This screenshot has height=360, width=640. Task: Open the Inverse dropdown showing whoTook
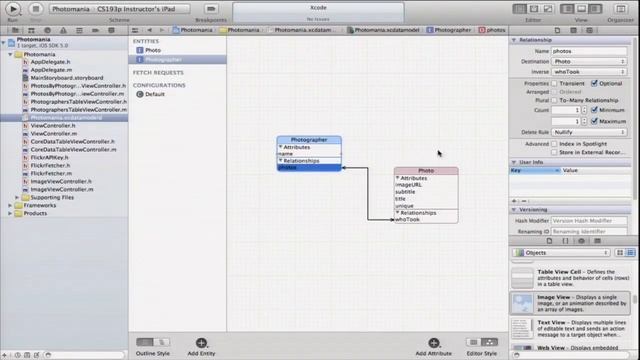[589, 71]
